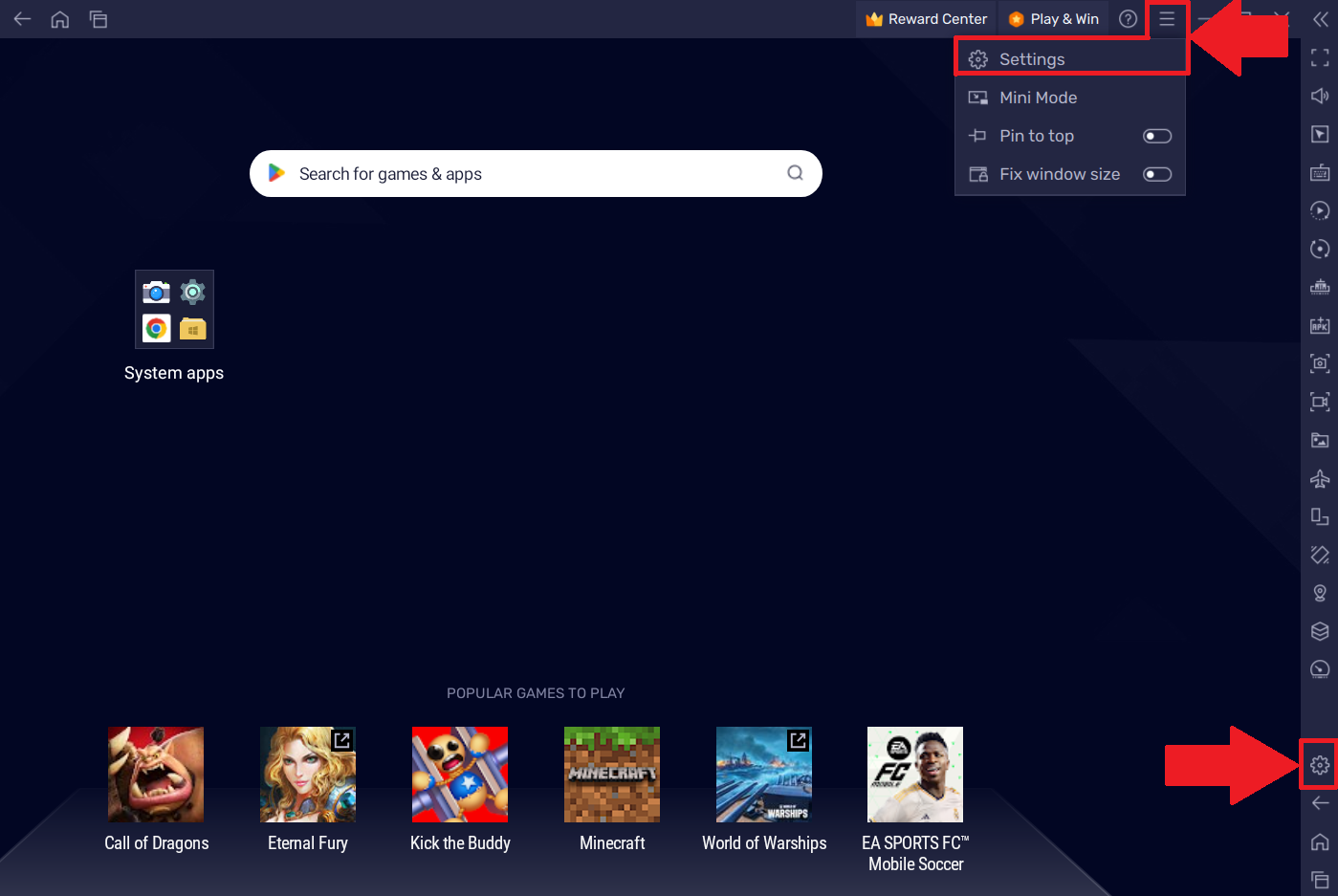Set a virtual GPS location

pyautogui.click(x=1320, y=593)
